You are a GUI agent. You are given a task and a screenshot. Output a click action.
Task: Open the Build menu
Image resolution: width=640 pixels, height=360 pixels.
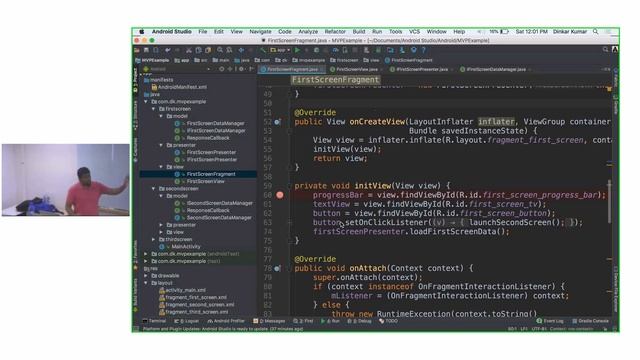point(359,31)
